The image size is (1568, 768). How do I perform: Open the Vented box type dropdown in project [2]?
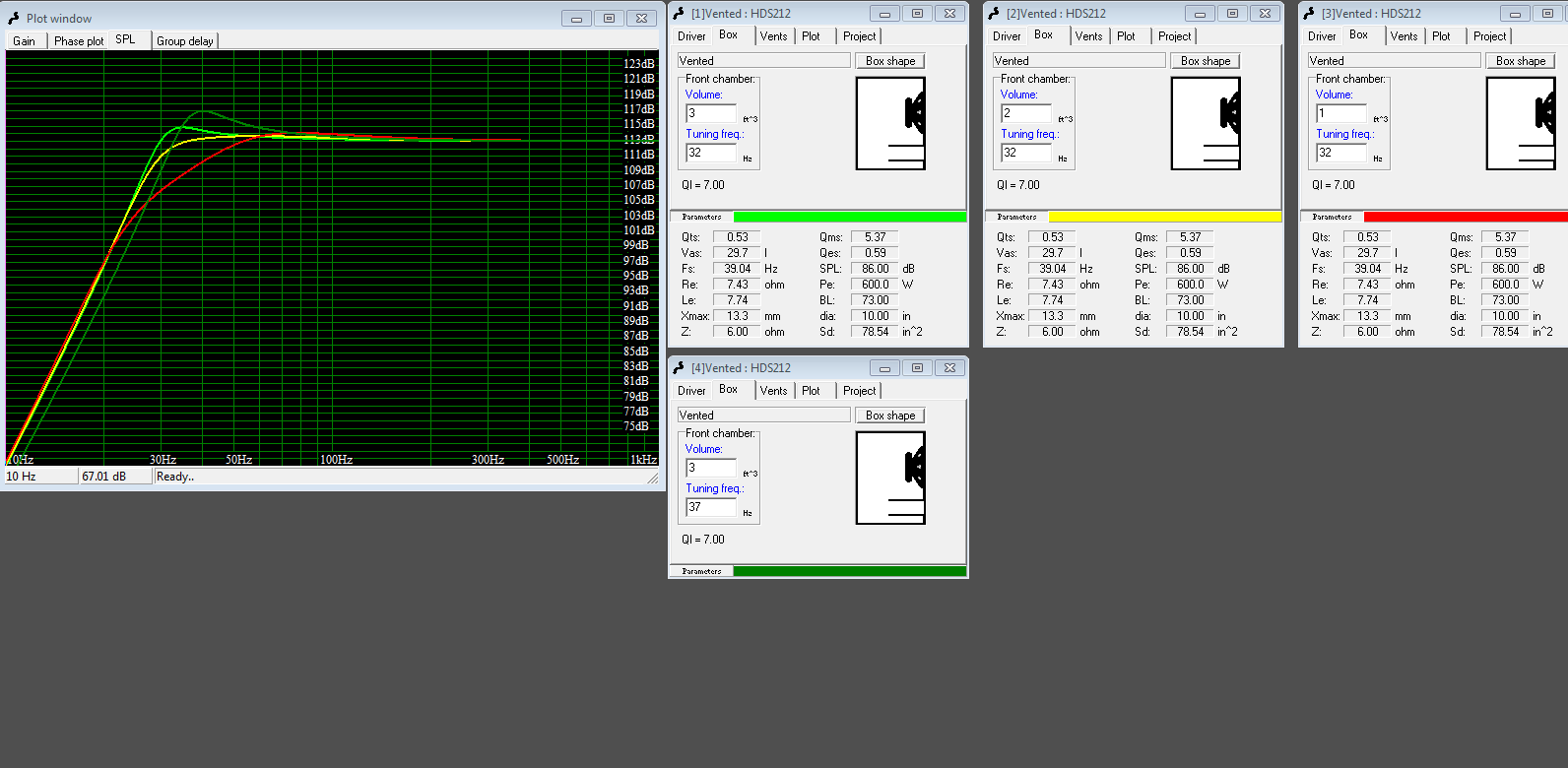point(1078,61)
